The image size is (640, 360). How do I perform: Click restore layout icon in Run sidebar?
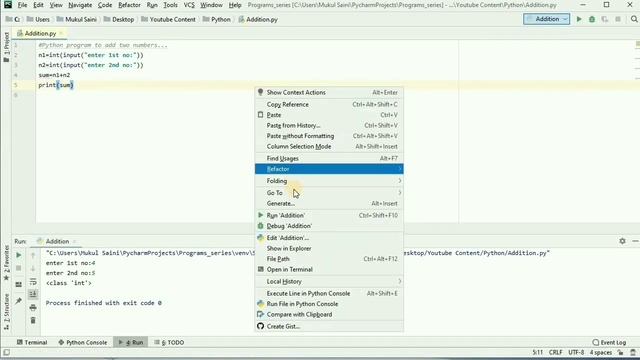(x=19, y=284)
